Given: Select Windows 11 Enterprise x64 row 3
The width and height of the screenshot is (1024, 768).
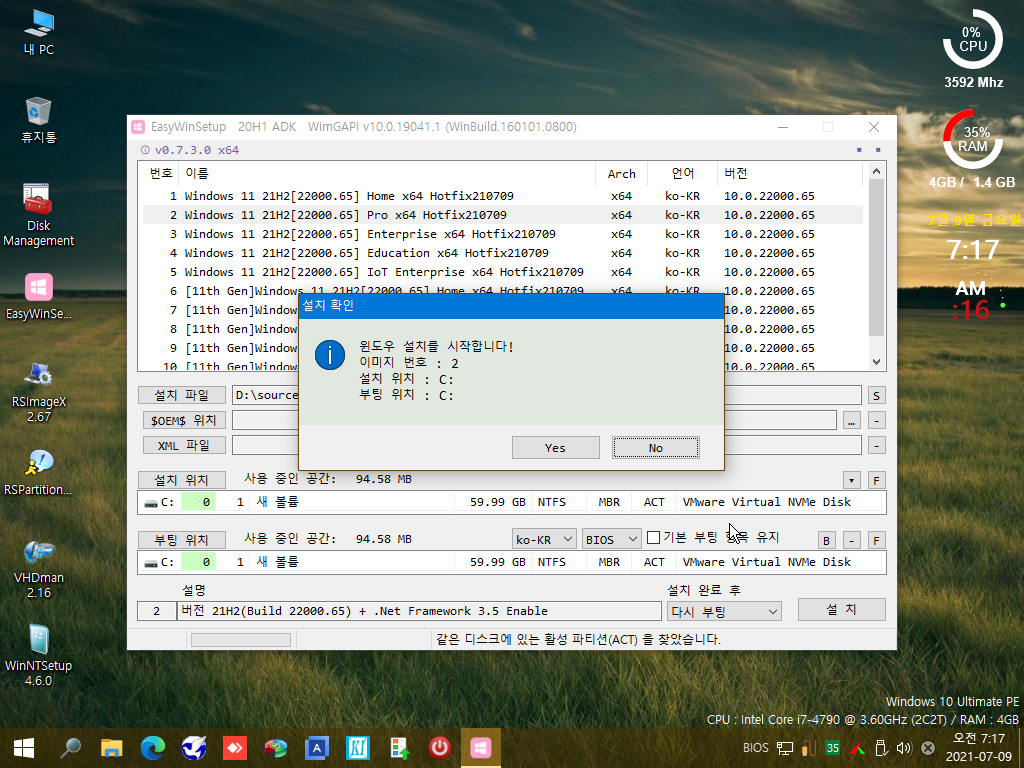Looking at the screenshot, I should (503, 234).
